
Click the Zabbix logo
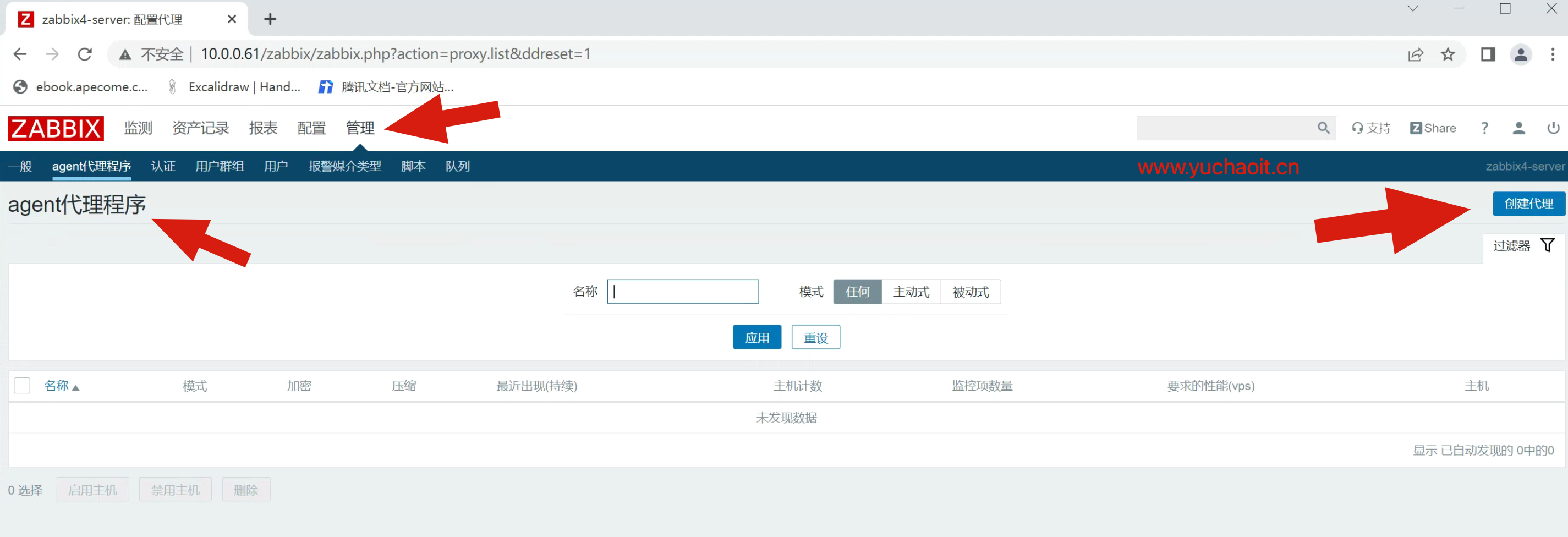click(x=56, y=128)
